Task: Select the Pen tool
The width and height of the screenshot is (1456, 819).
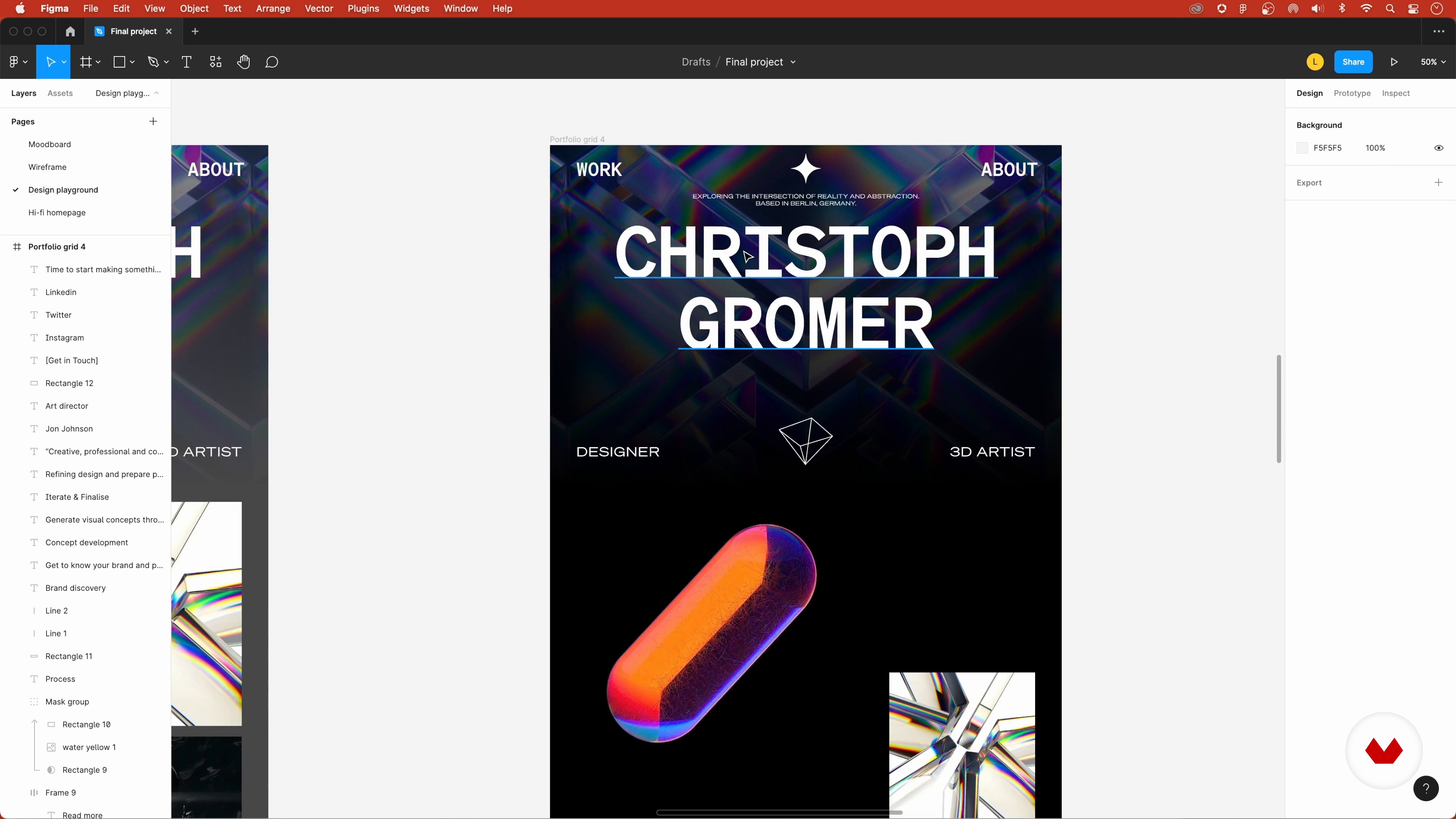Action: (x=153, y=62)
